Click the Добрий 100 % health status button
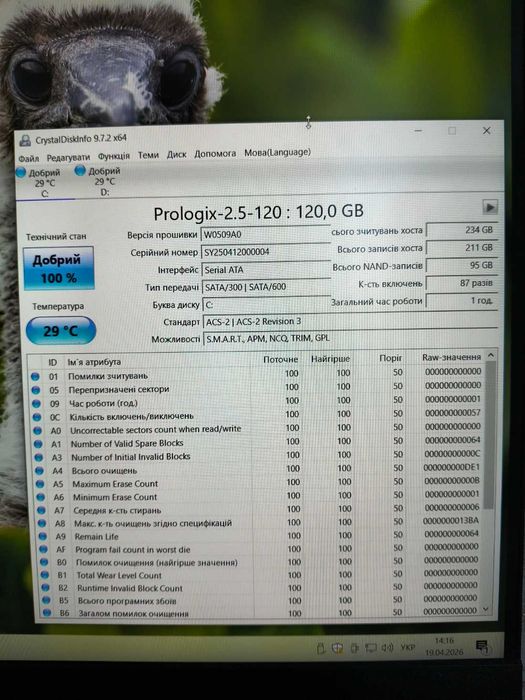The width and height of the screenshot is (525, 700). (x=58, y=268)
